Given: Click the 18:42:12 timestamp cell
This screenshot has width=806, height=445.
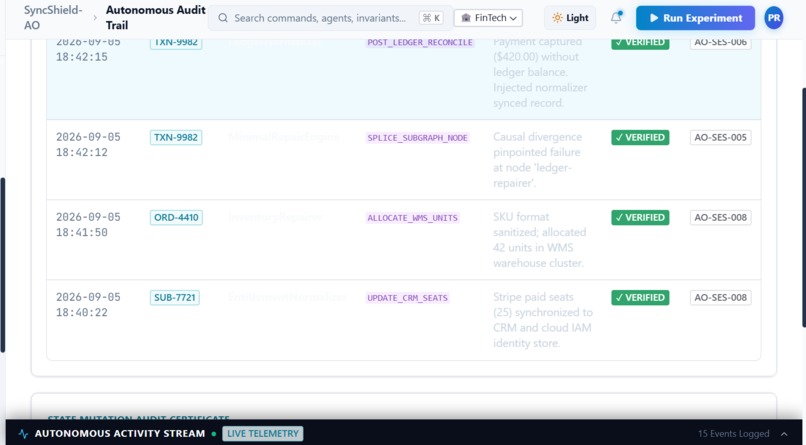Looking at the screenshot, I should (88, 145).
